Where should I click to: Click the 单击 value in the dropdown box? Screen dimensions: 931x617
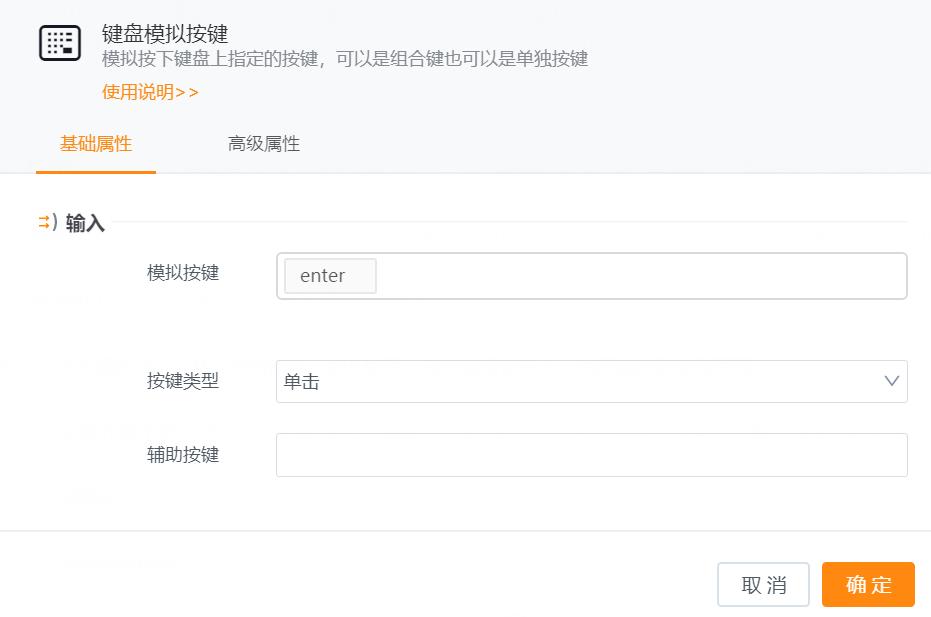pos(302,381)
